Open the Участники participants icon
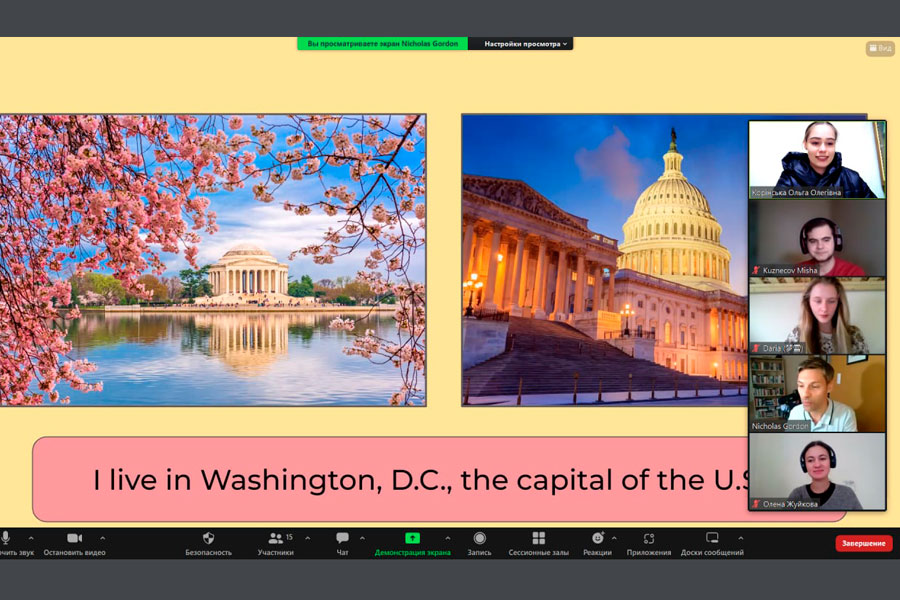Screen dimensions: 900x600 click(276, 538)
